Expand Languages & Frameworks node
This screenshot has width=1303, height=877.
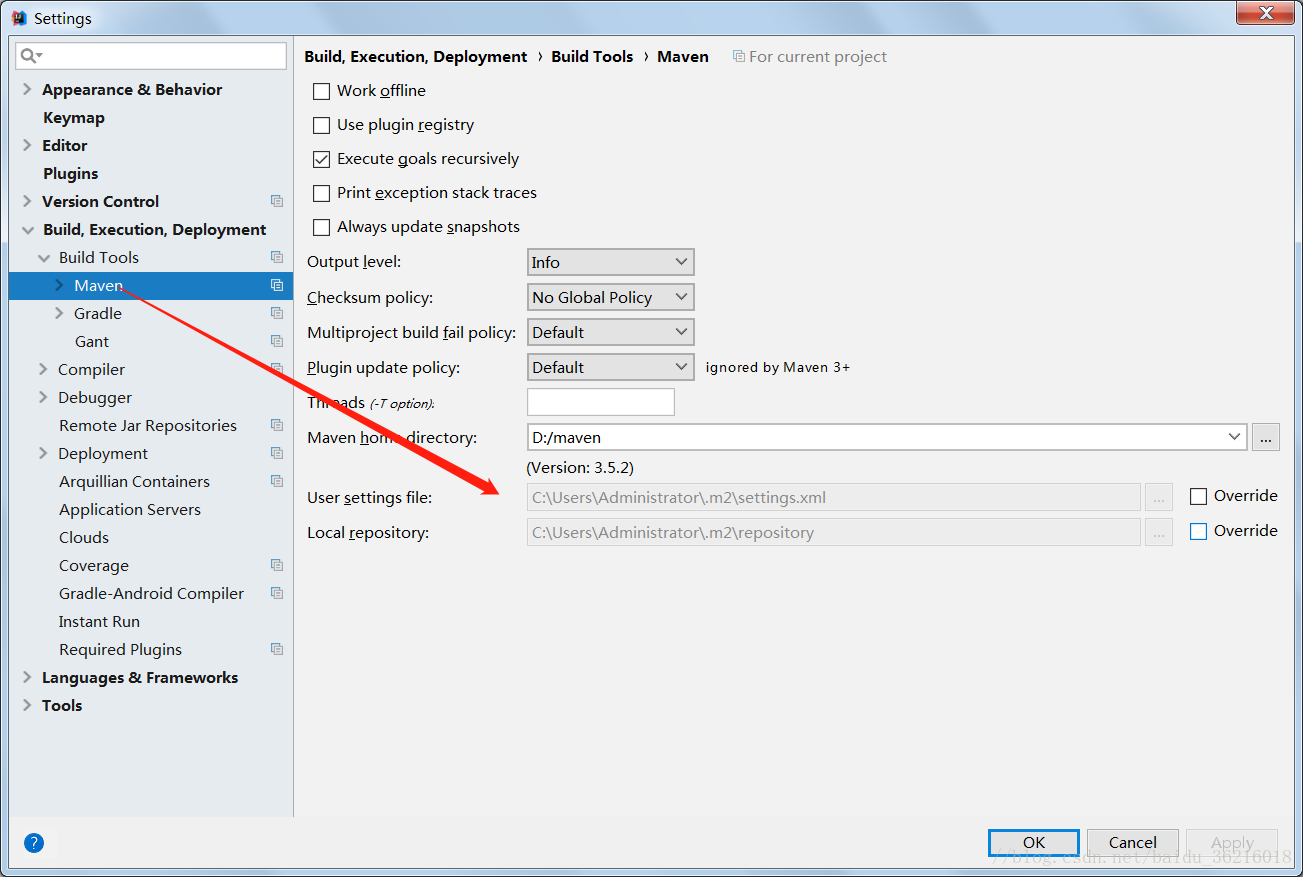(x=27, y=677)
